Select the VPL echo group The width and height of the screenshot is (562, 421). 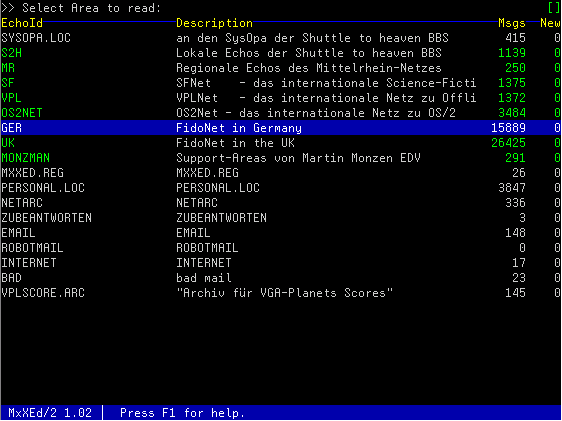pos(11,98)
